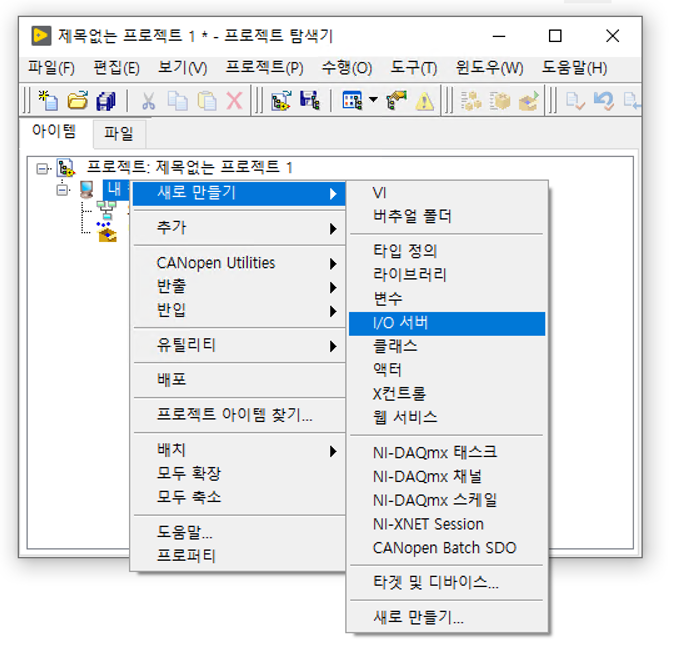Screen dimensions: 674x651
Task: Choose 배포 in context menu
Action: click(239, 380)
